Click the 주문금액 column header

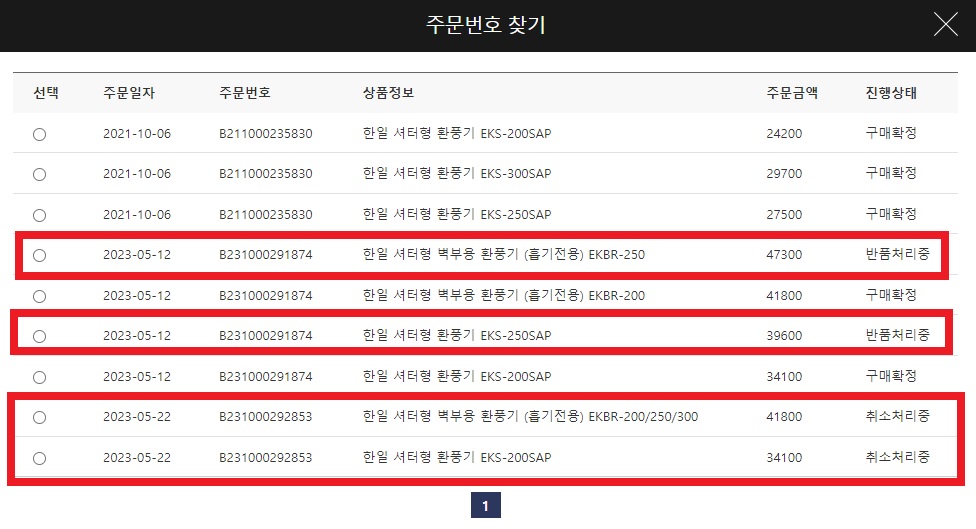(792, 93)
